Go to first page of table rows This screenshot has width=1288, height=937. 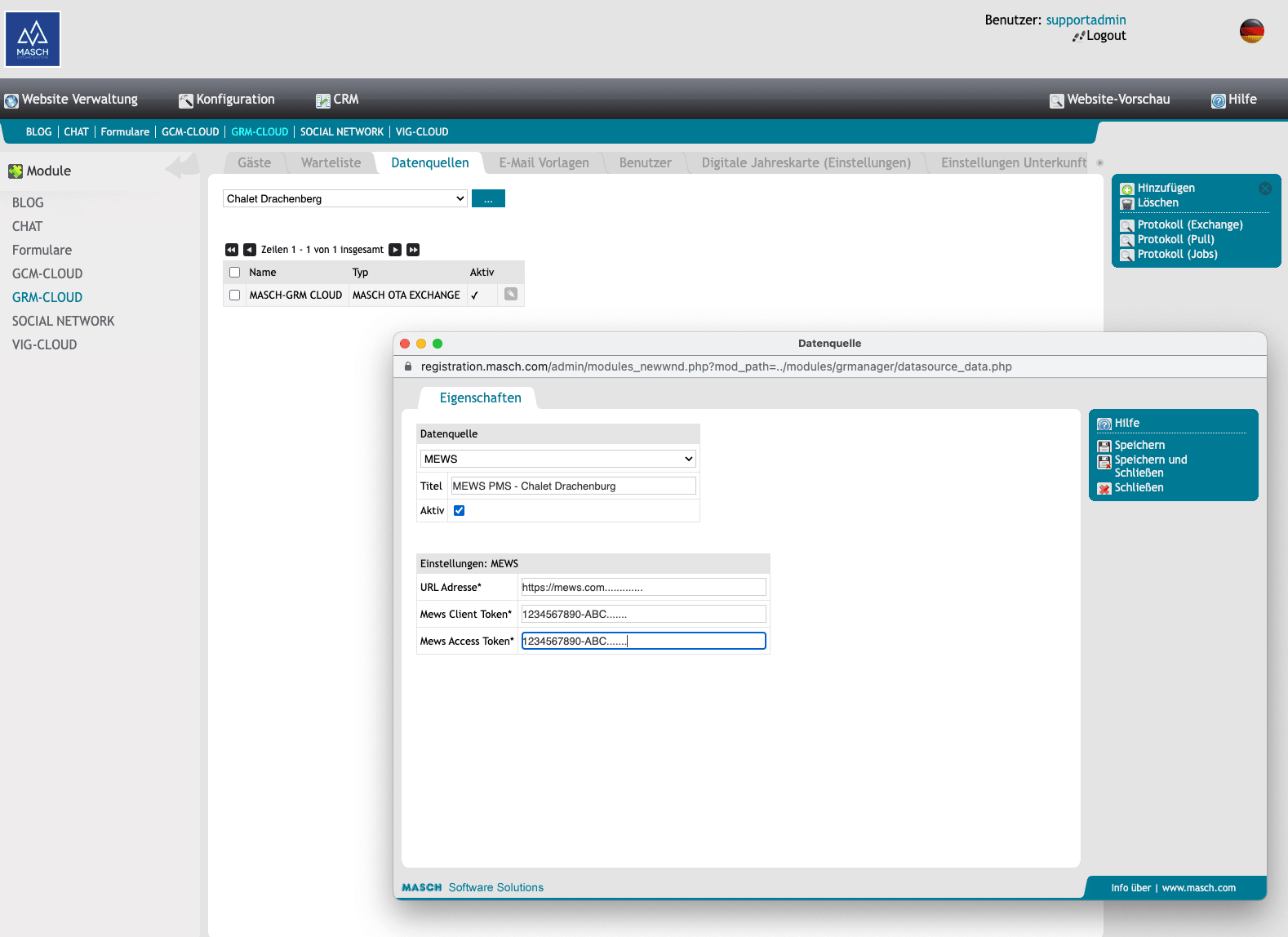[232, 250]
